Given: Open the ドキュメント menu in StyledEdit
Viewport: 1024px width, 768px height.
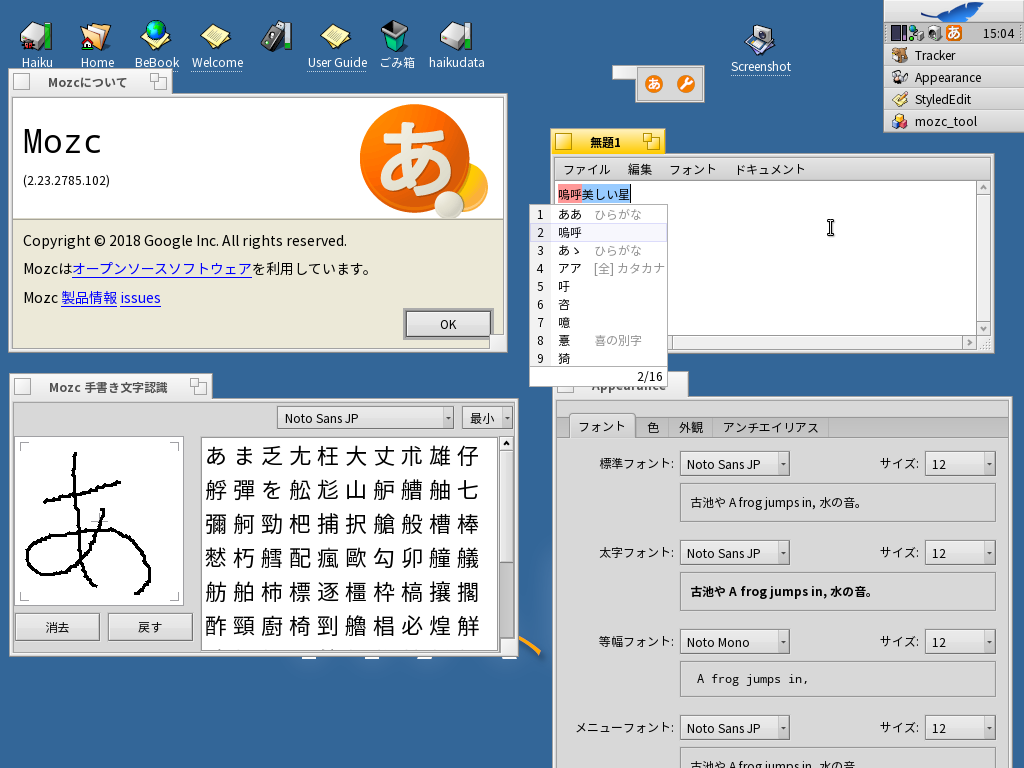Looking at the screenshot, I should coord(769,170).
